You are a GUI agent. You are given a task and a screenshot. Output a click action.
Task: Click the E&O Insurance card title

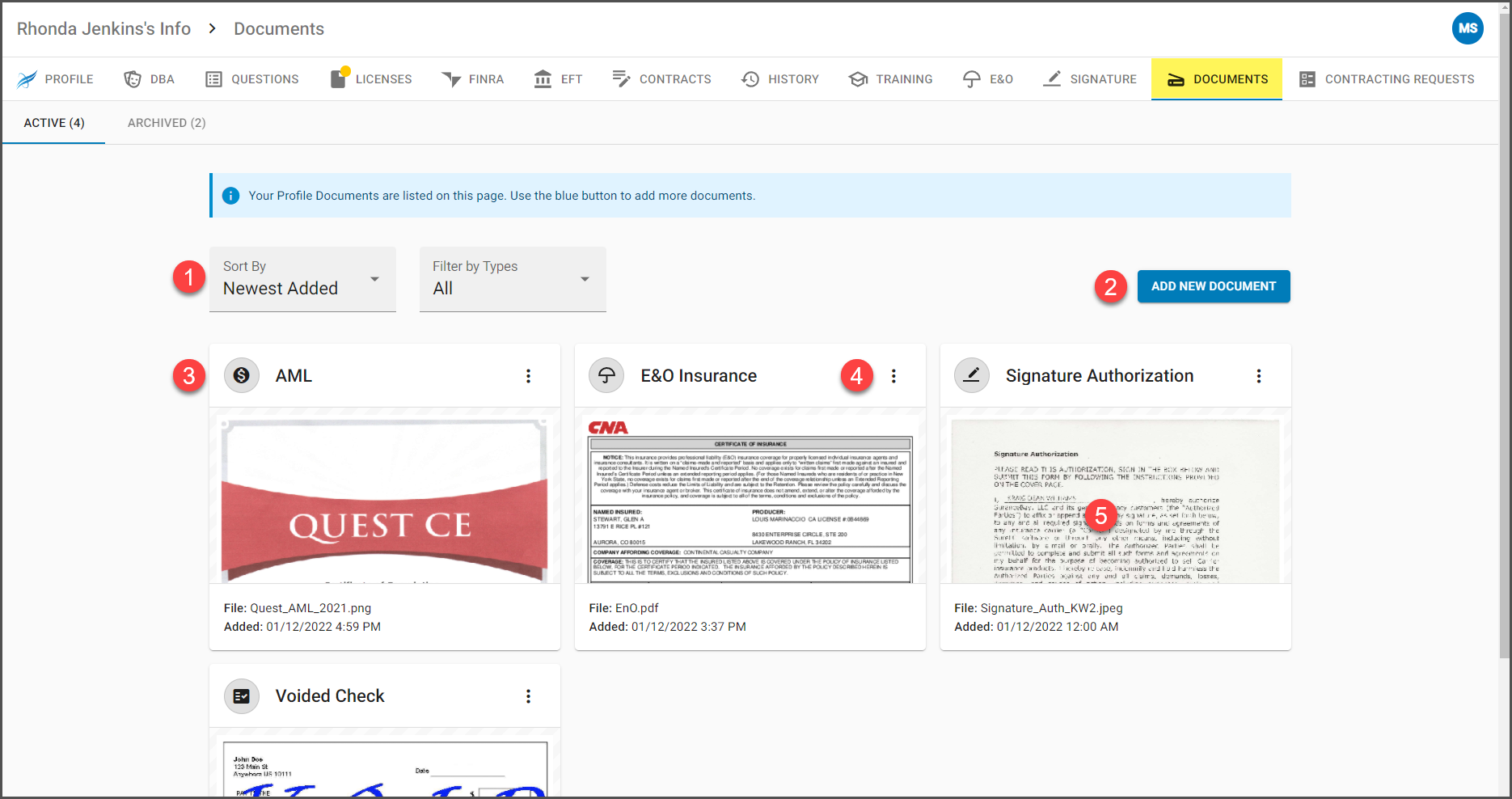699,376
